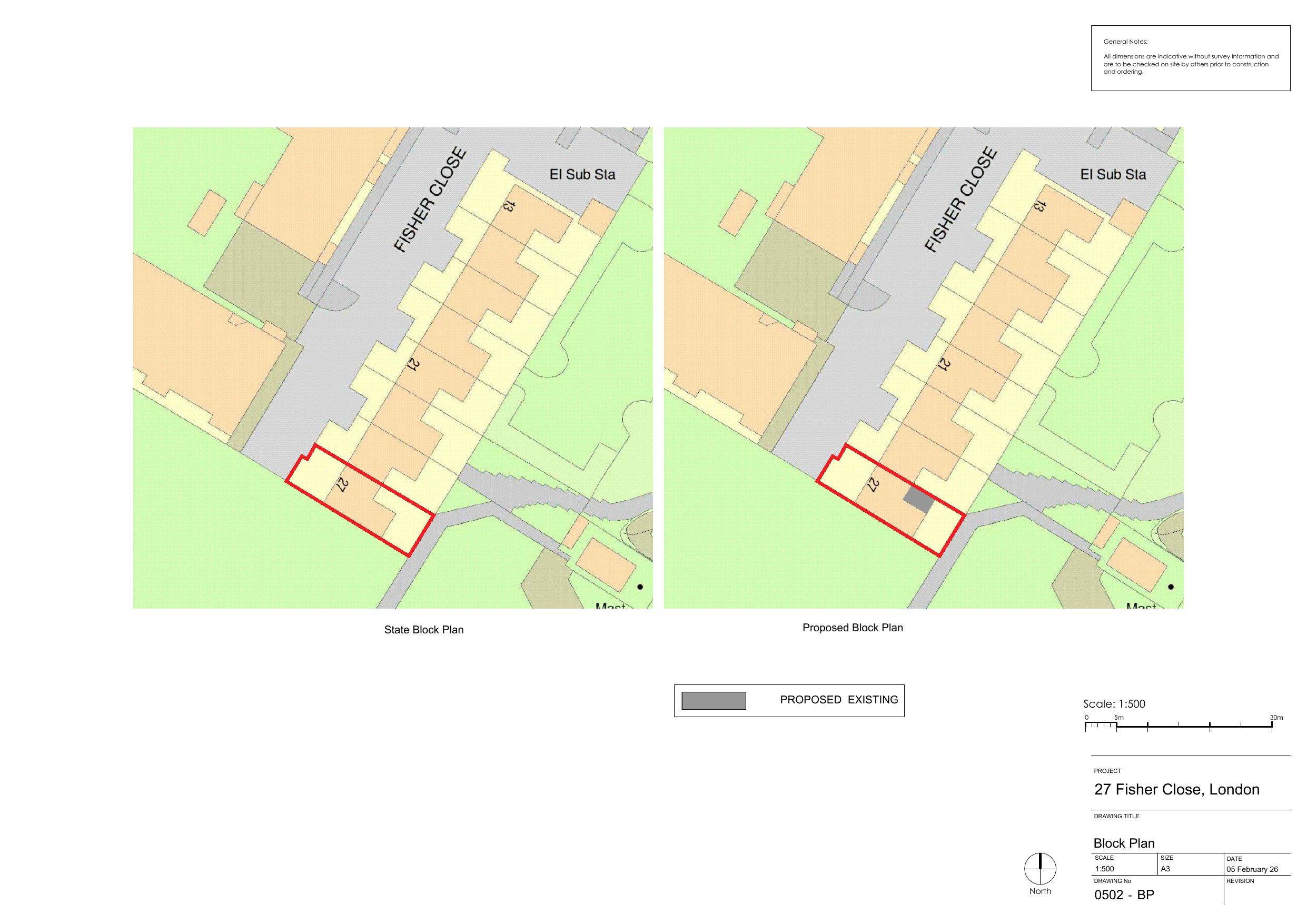The width and height of the screenshot is (1307, 924).
Task: Click the '27' label in State Block Plan
Action: point(342,484)
